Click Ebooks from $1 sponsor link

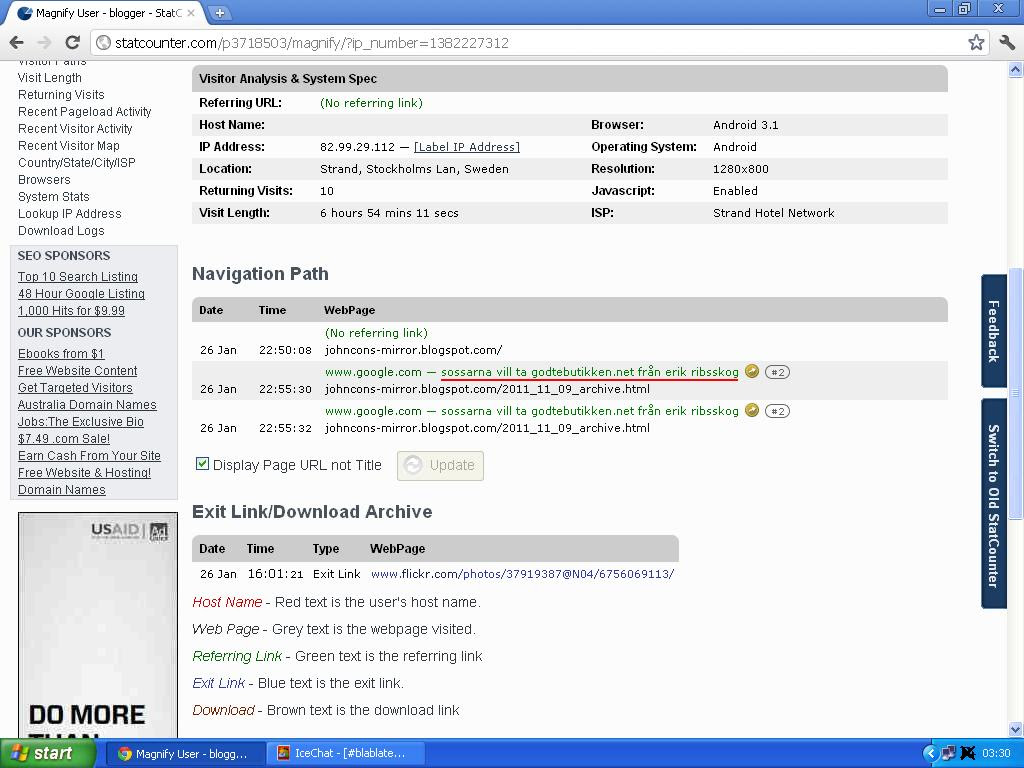61,353
